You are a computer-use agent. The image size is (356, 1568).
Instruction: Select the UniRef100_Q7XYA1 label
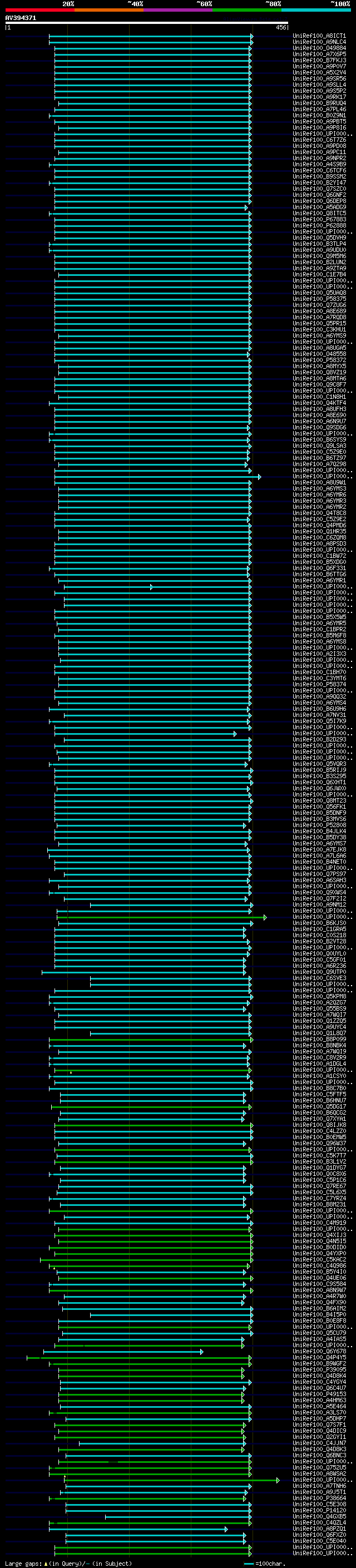click(x=319, y=1119)
